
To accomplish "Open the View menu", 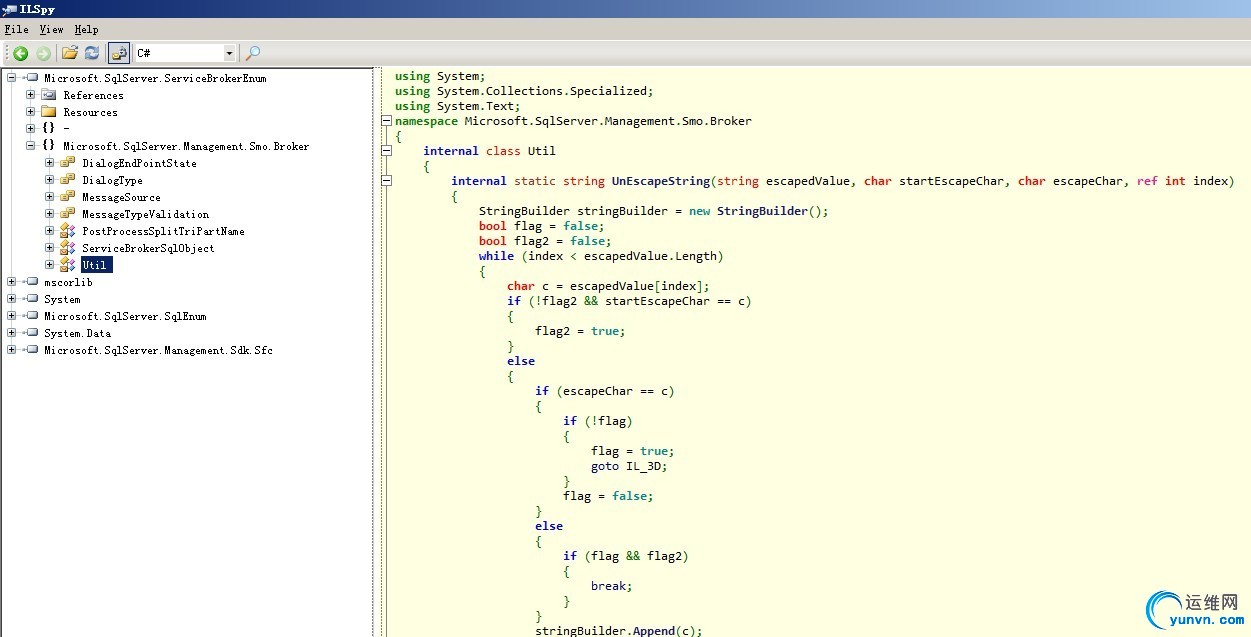I will pyautogui.click(x=51, y=30).
